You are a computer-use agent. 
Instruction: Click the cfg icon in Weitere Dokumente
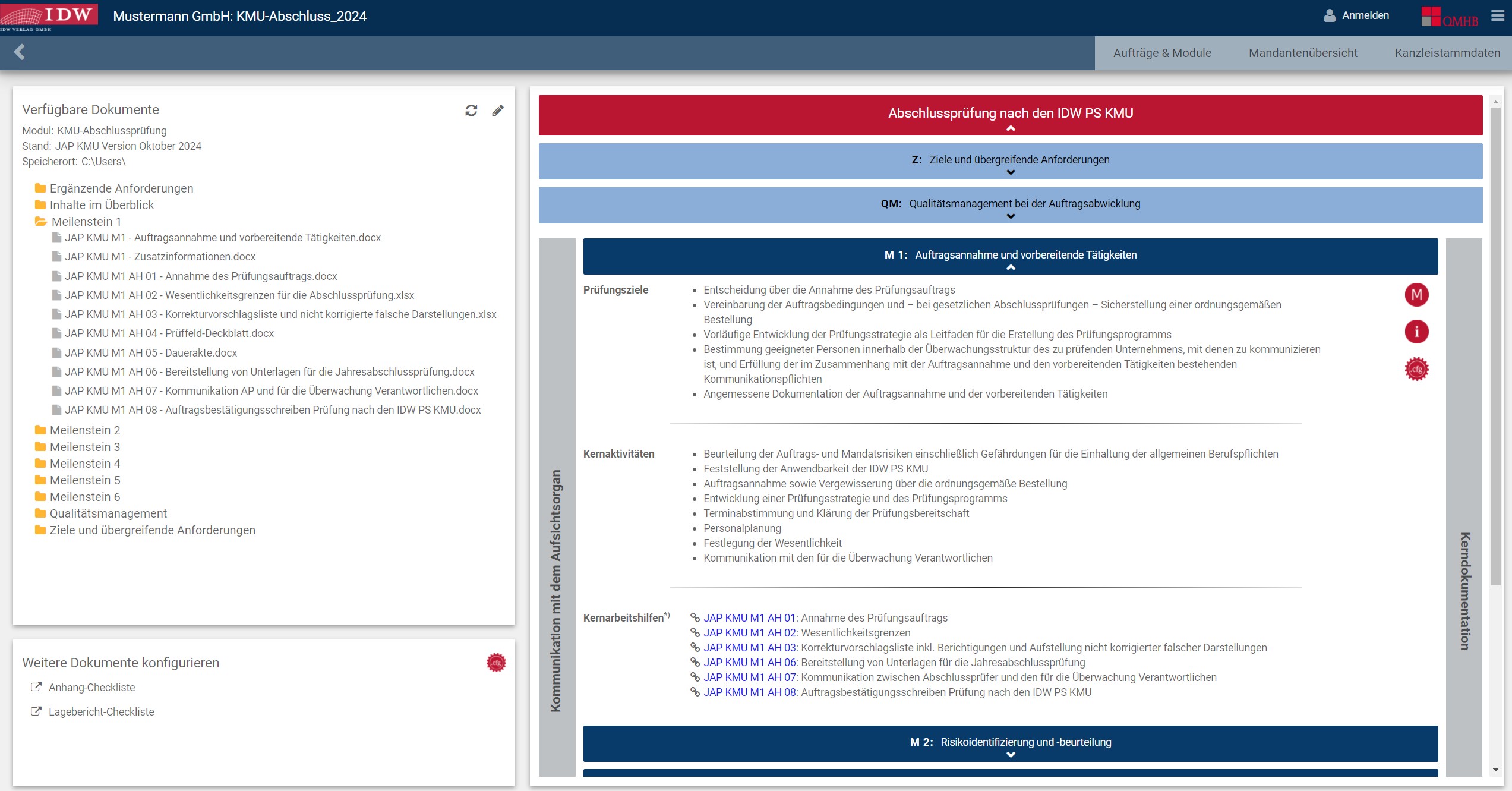496,663
